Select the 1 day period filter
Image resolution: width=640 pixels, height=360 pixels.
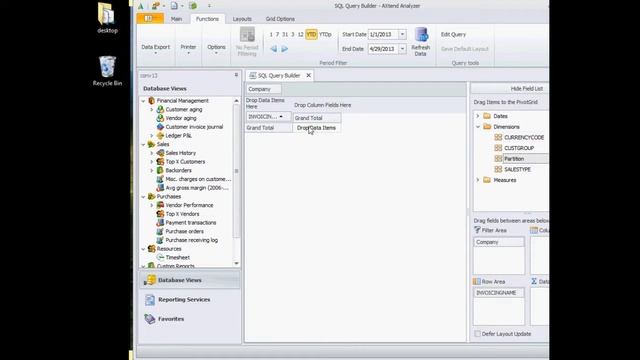click(271, 34)
